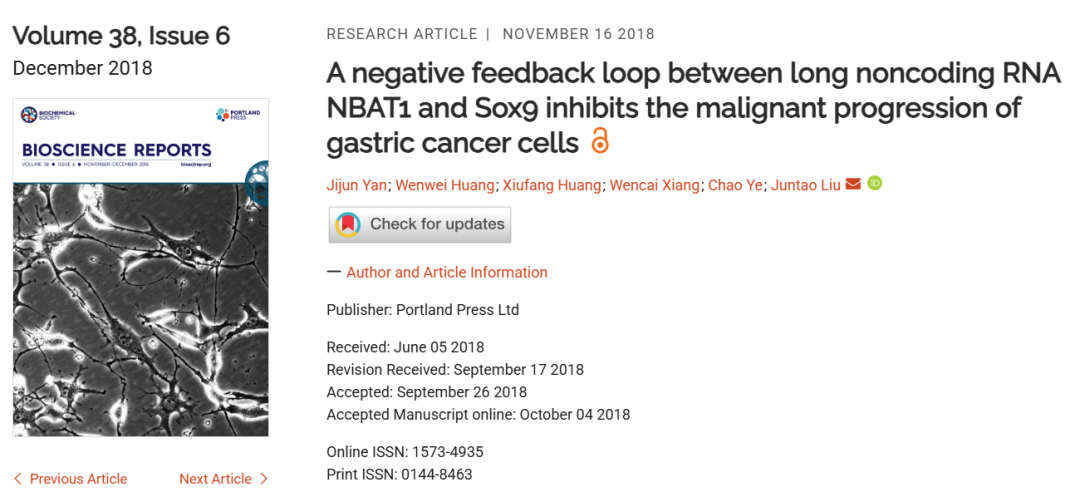Click author Chao Ye
This screenshot has width=1080, height=497.
(735, 185)
